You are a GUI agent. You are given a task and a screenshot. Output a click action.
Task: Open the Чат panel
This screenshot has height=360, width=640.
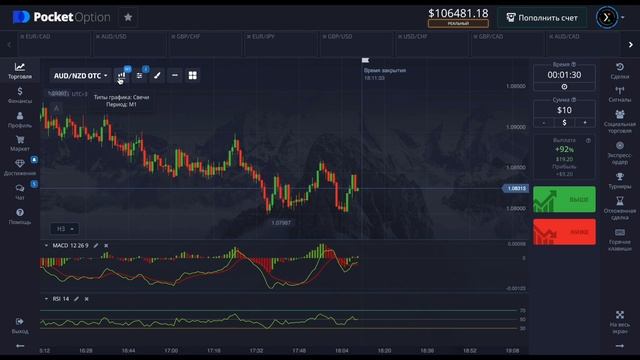click(x=20, y=192)
